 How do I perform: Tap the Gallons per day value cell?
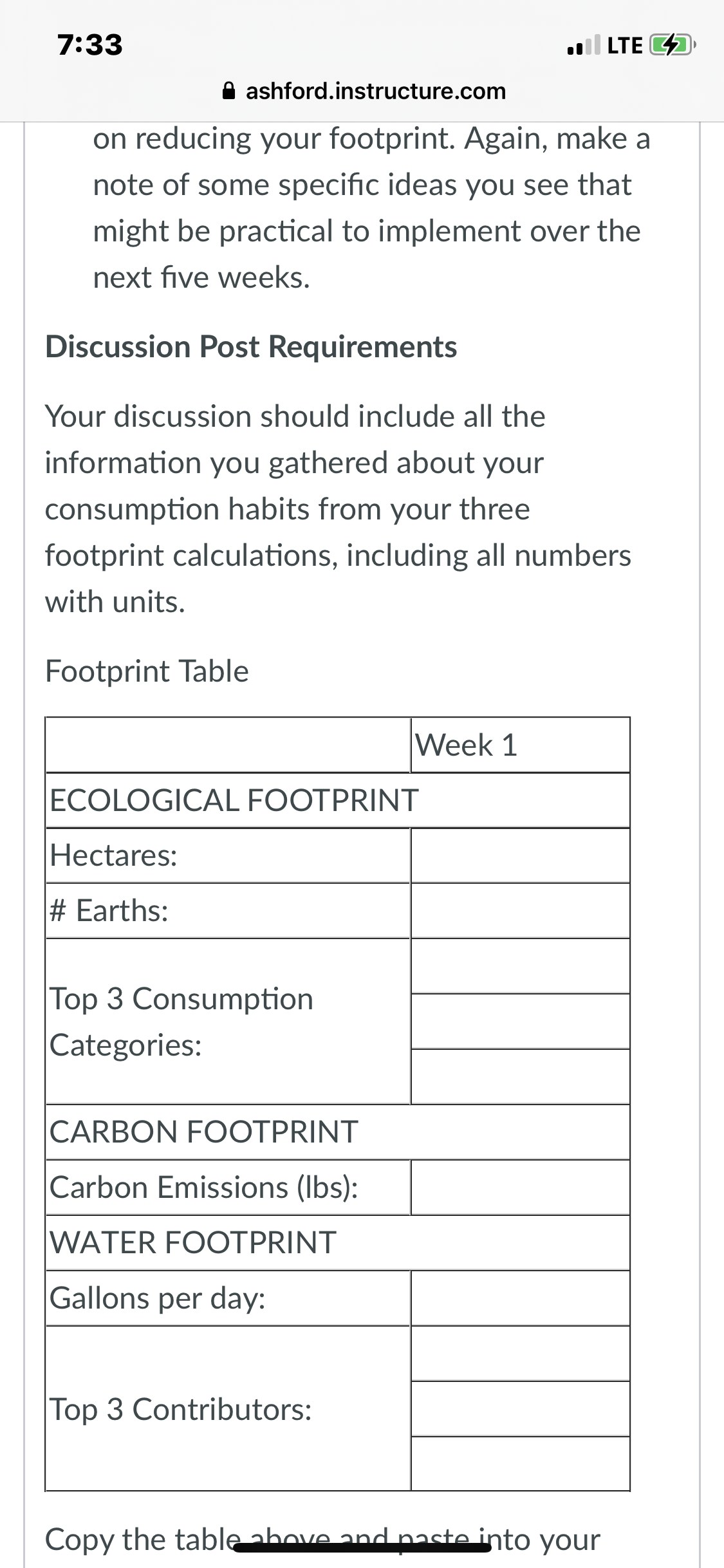[x=520, y=1298]
